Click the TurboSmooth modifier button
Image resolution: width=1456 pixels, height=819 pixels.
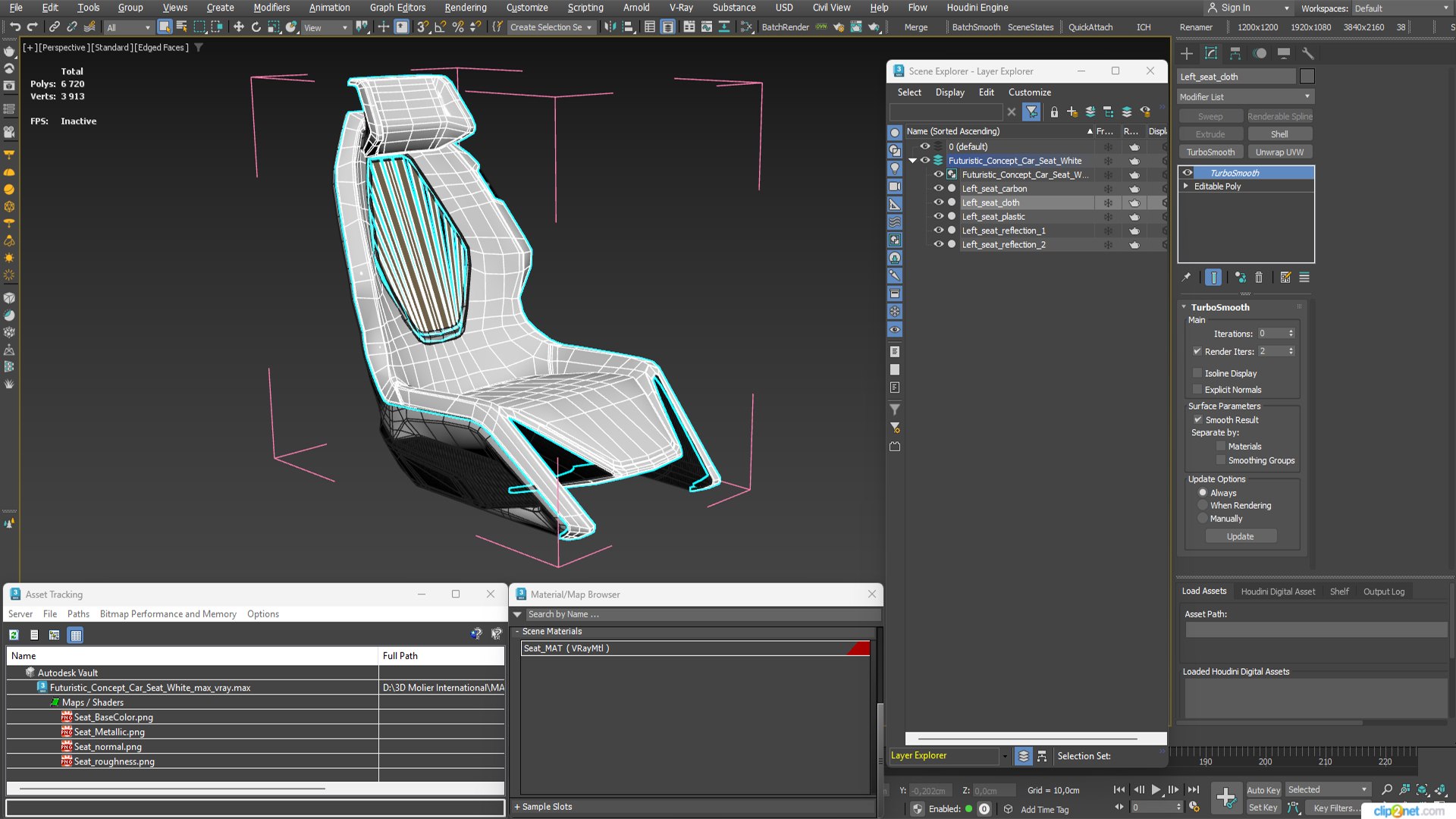(1210, 152)
